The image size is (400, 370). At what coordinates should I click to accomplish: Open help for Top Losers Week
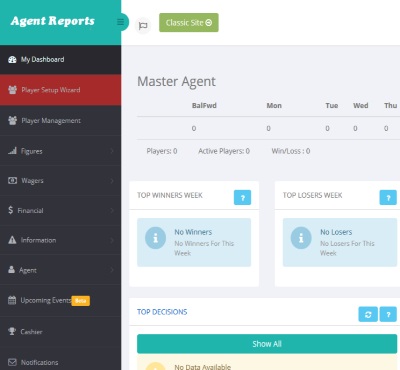388,198
